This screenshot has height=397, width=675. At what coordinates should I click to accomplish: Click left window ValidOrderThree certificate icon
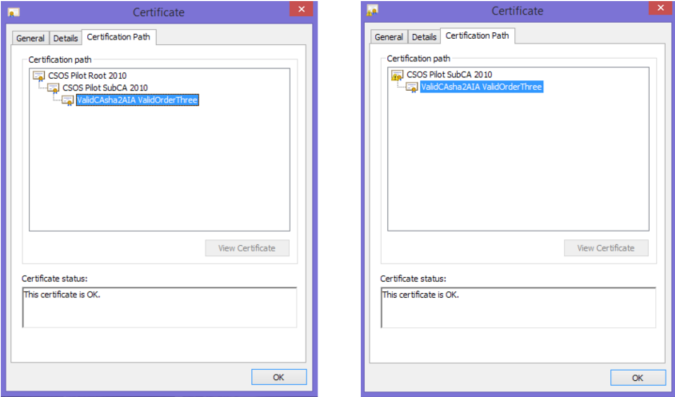[68, 100]
